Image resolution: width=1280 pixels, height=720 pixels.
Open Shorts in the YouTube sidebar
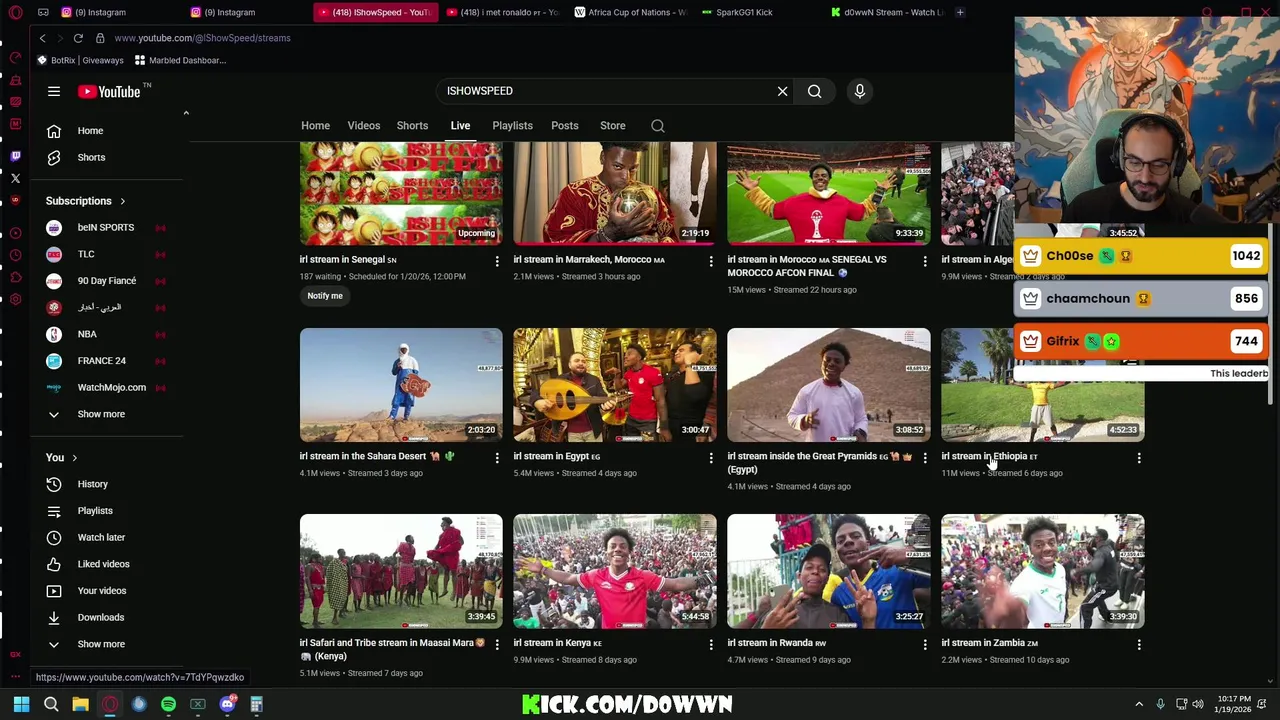click(91, 157)
